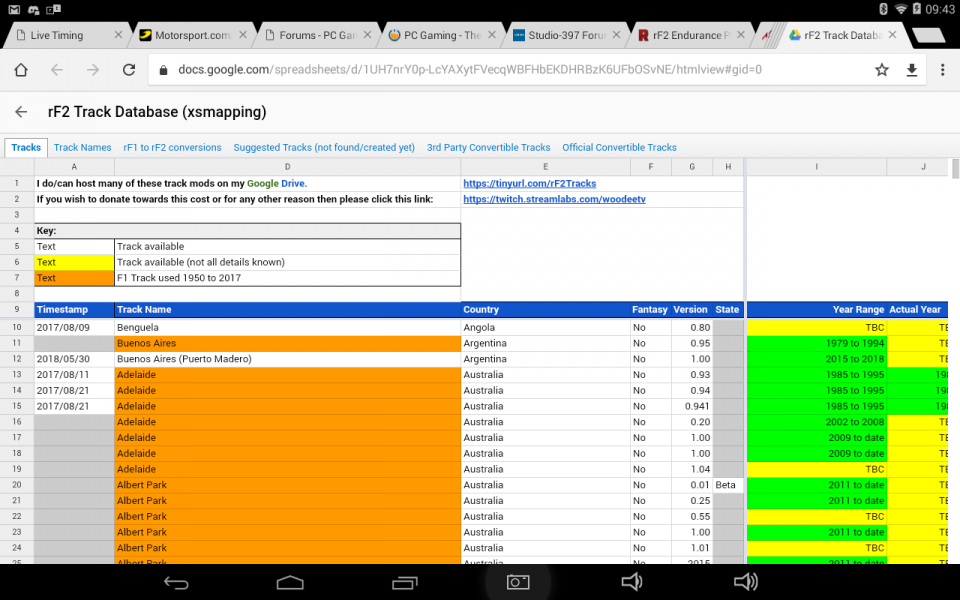Close the Studio-397 Forum tab
Screen dimensions: 960x600
(617, 35)
